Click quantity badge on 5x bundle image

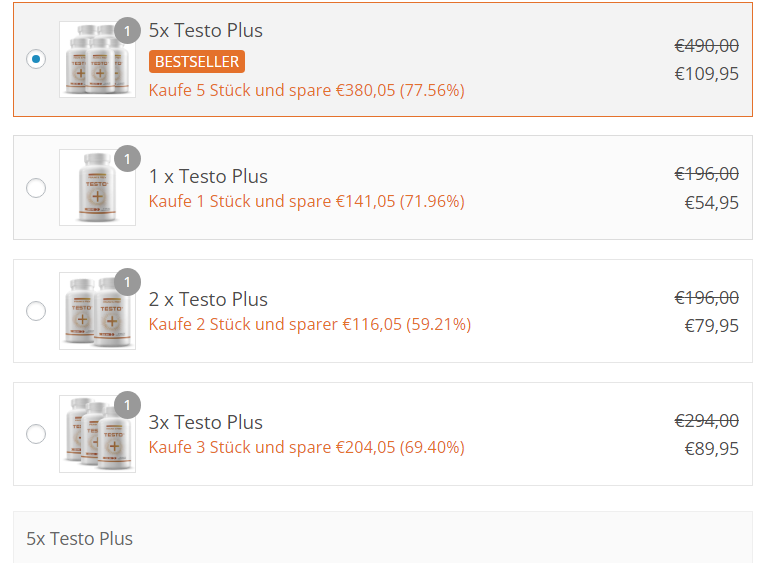coord(127,31)
